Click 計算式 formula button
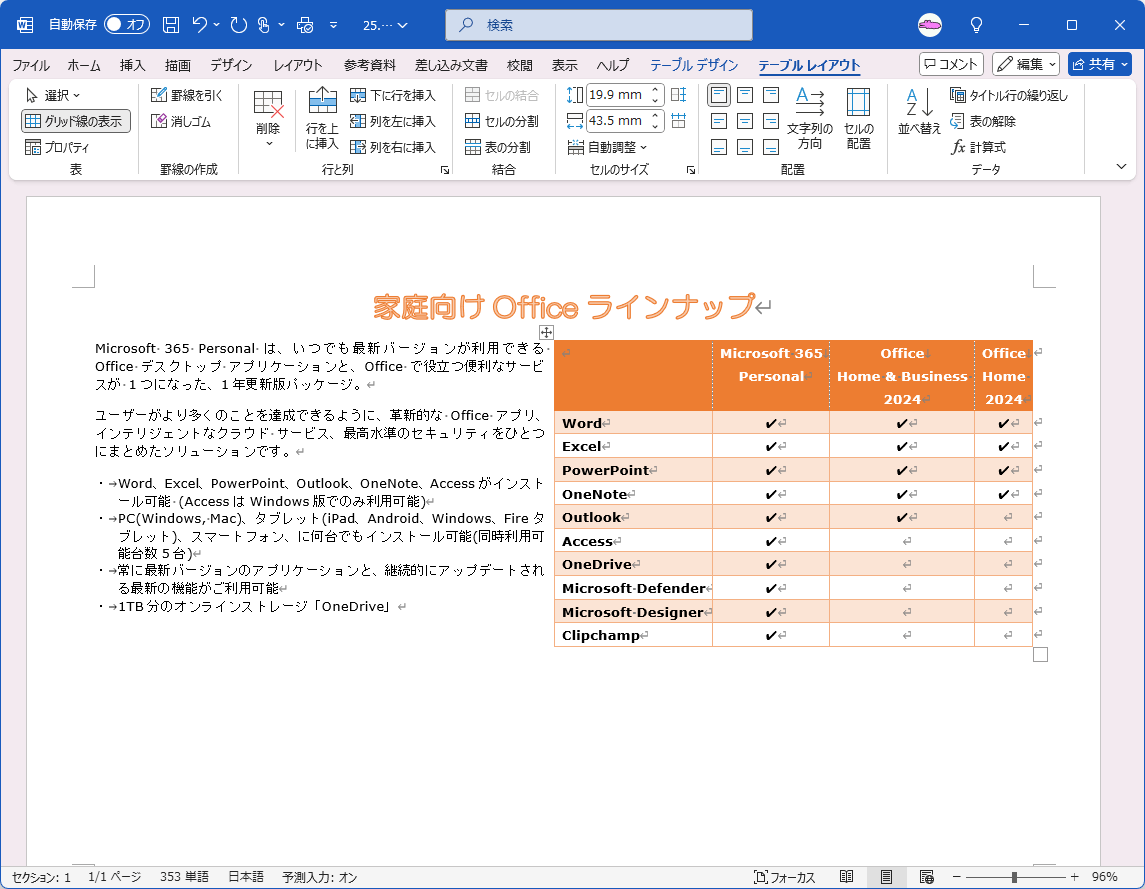Image resolution: width=1145 pixels, height=889 pixels. point(979,147)
